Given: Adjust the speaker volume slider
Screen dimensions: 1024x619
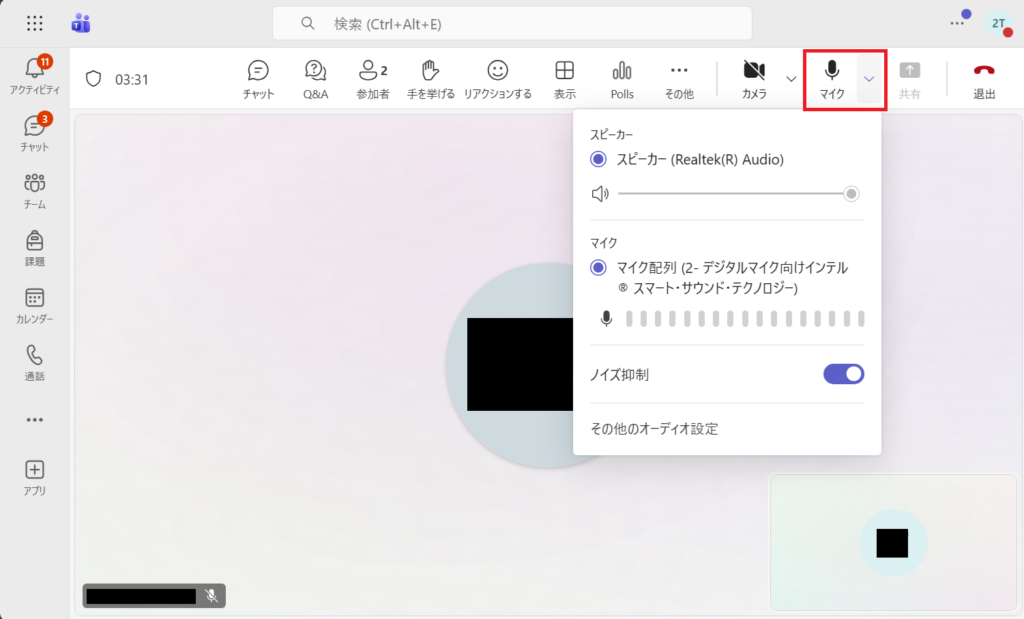Looking at the screenshot, I should point(735,194).
